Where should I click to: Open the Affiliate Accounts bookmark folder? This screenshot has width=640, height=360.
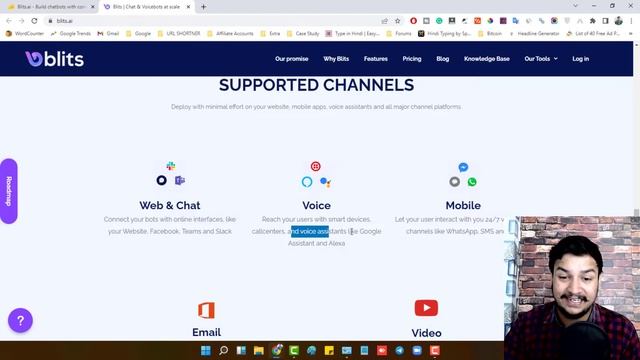tap(230, 33)
